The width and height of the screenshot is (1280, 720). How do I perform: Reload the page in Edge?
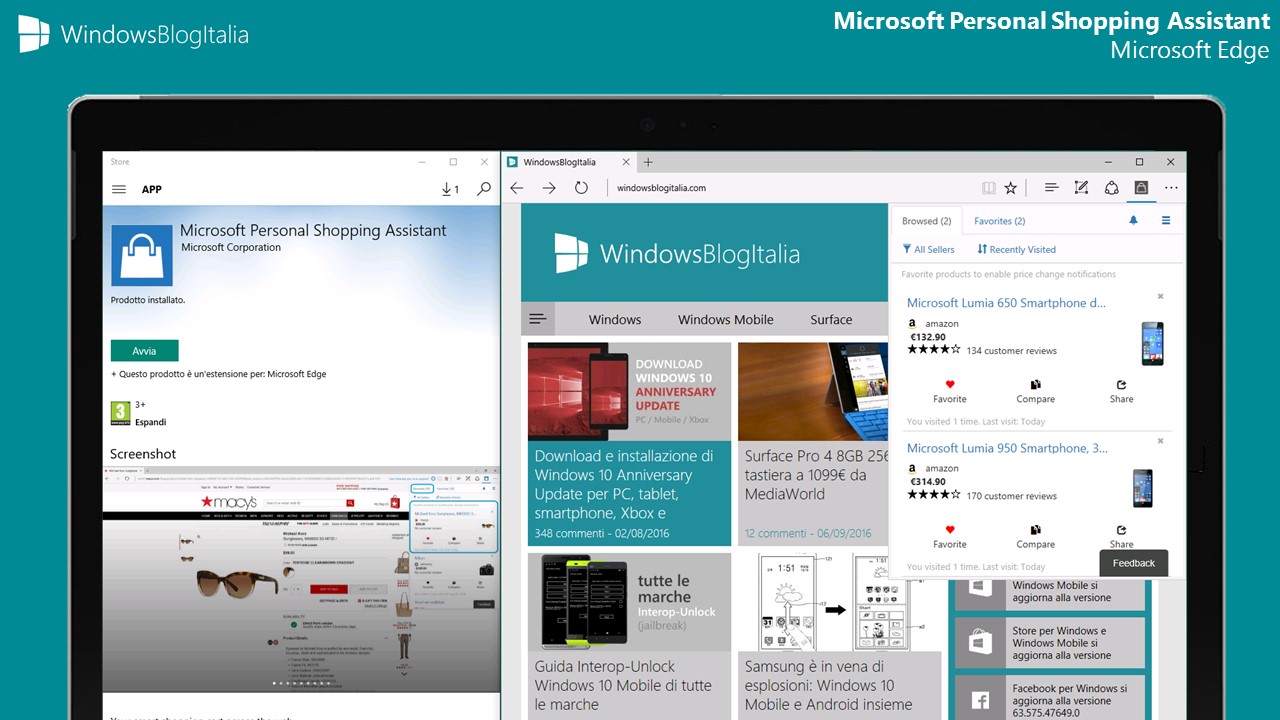(581, 188)
